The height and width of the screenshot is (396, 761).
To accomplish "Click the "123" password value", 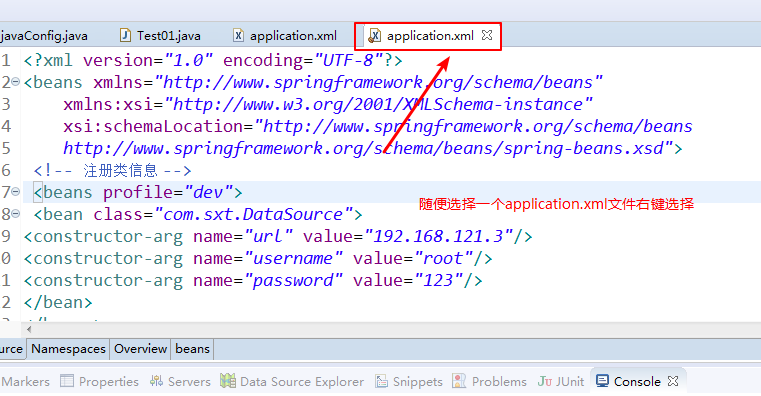I will pyautogui.click(x=438, y=280).
